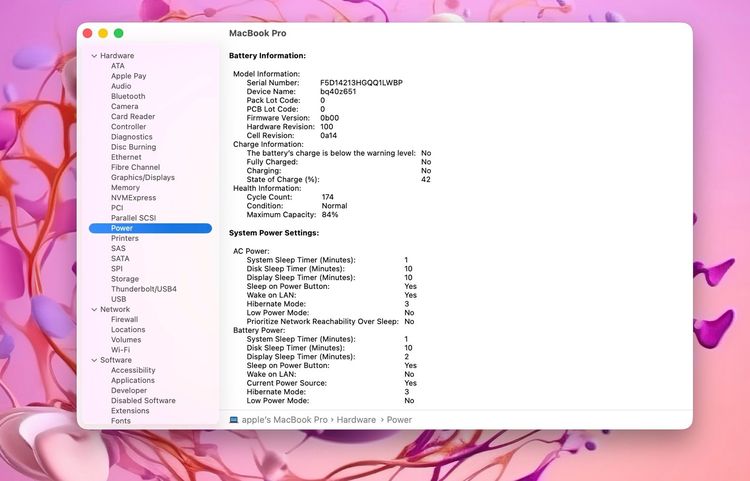The width and height of the screenshot is (750, 481).
Task: Open Storage information
Action: [x=125, y=279]
